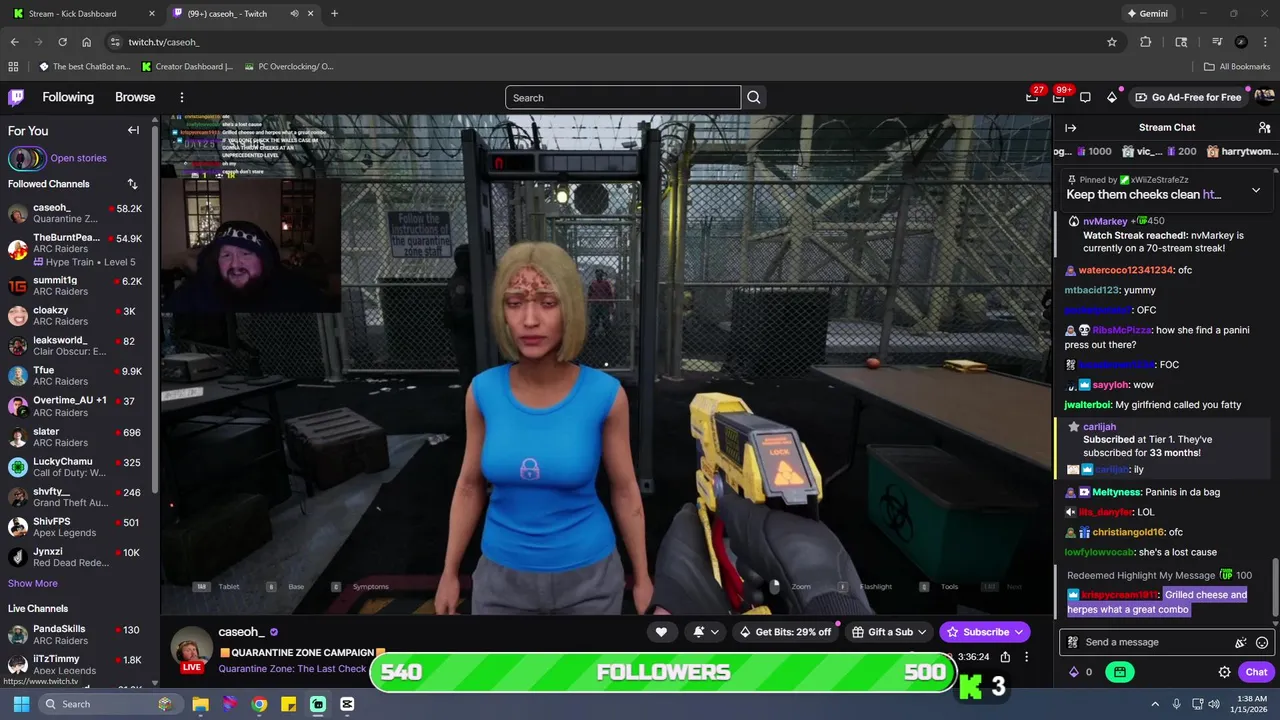Open chat settings gear
1280x720 pixels.
[x=1224, y=672]
